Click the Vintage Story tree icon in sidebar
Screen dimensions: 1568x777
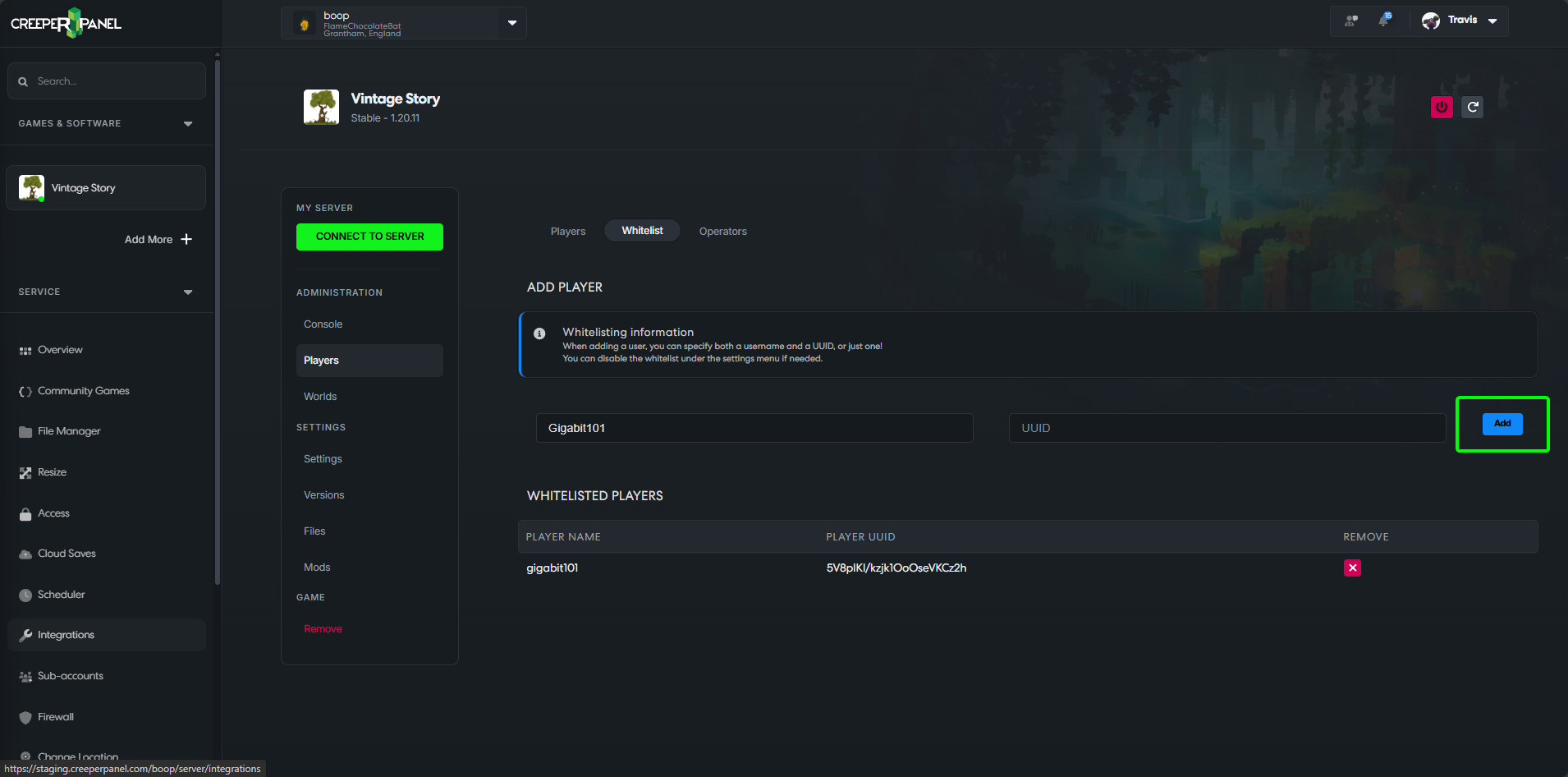[x=31, y=187]
